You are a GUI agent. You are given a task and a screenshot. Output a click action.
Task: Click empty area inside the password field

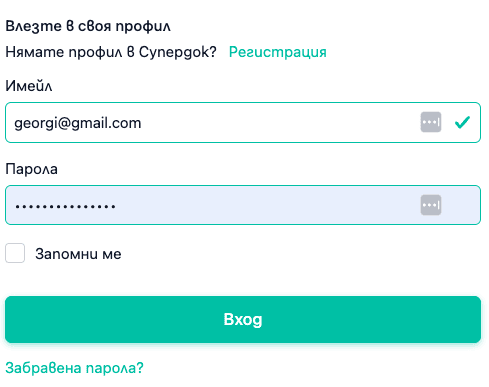coord(267,205)
